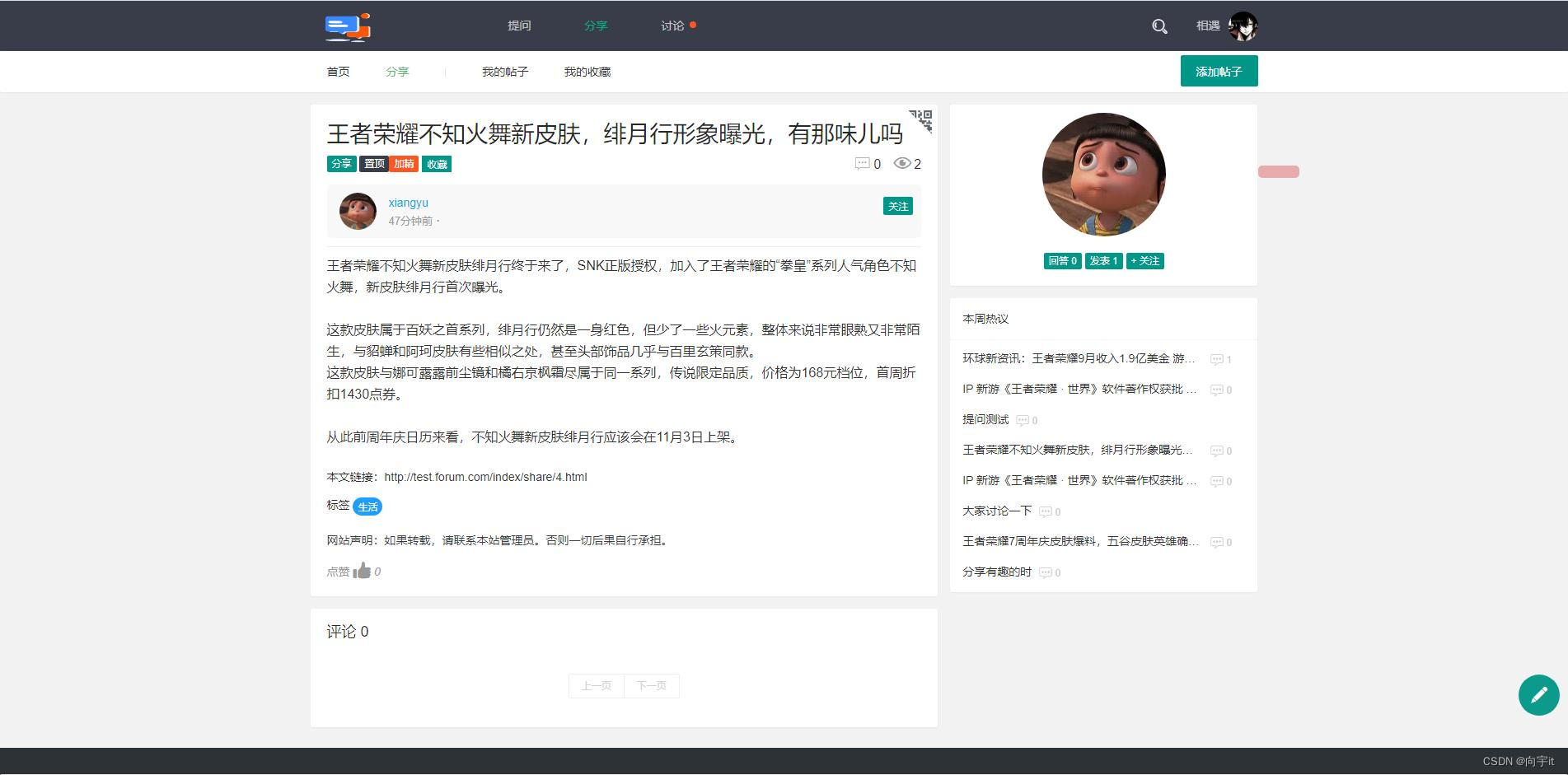The height and width of the screenshot is (775, 1568).
Task: Open sidebar topic 王者荣耀不知火舞新皮肤
Action: pyautogui.click(x=1078, y=450)
